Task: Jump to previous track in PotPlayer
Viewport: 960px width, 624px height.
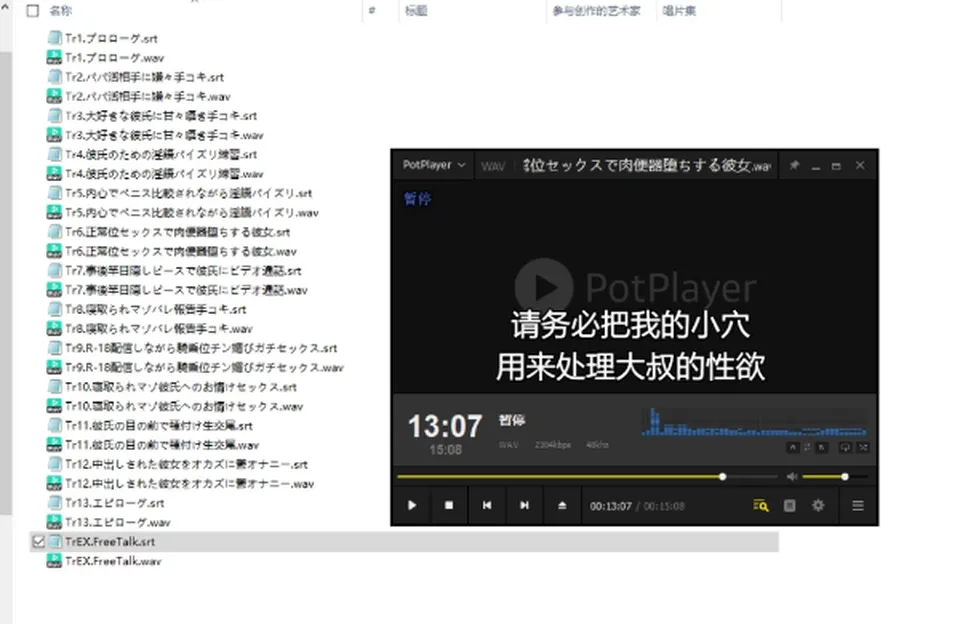Action: pyautogui.click(x=487, y=505)
